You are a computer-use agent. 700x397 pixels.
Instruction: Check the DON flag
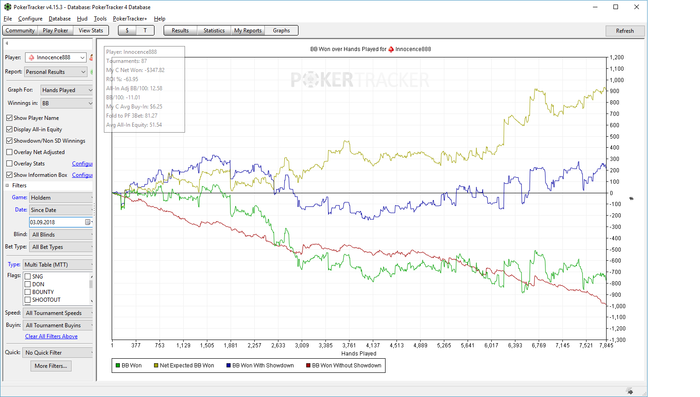pyautogui.click(x=28, y=284)
